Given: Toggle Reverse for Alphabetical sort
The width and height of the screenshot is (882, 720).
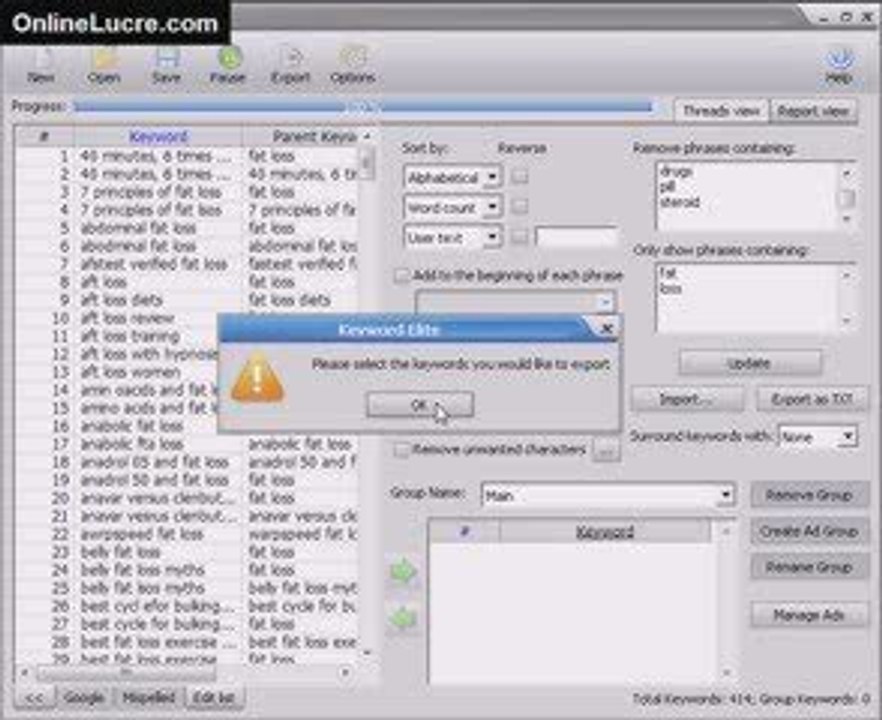Looking at the screenshot, I should tap(520, 177).
